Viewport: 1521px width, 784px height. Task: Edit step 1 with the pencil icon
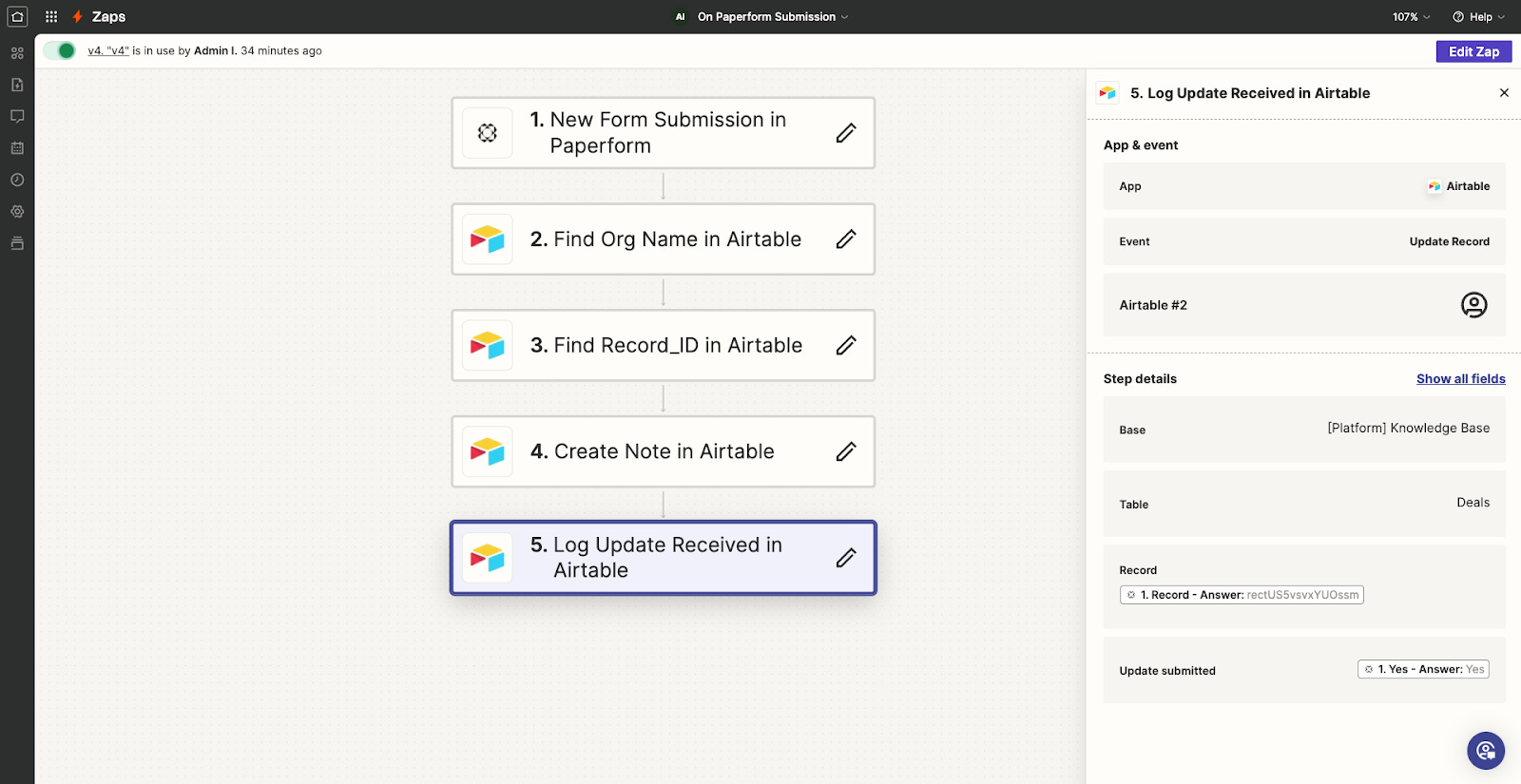(x=846, y=133)
